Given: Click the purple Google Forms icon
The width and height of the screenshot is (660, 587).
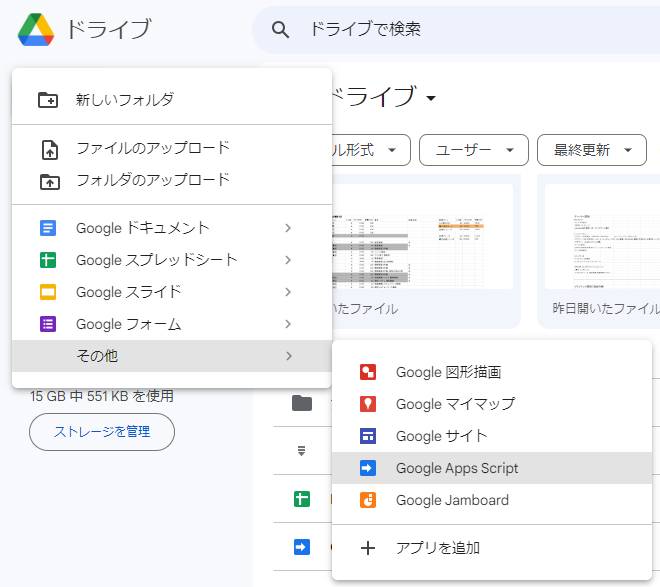Looking at the screenshot, I should tap(48, 324).
